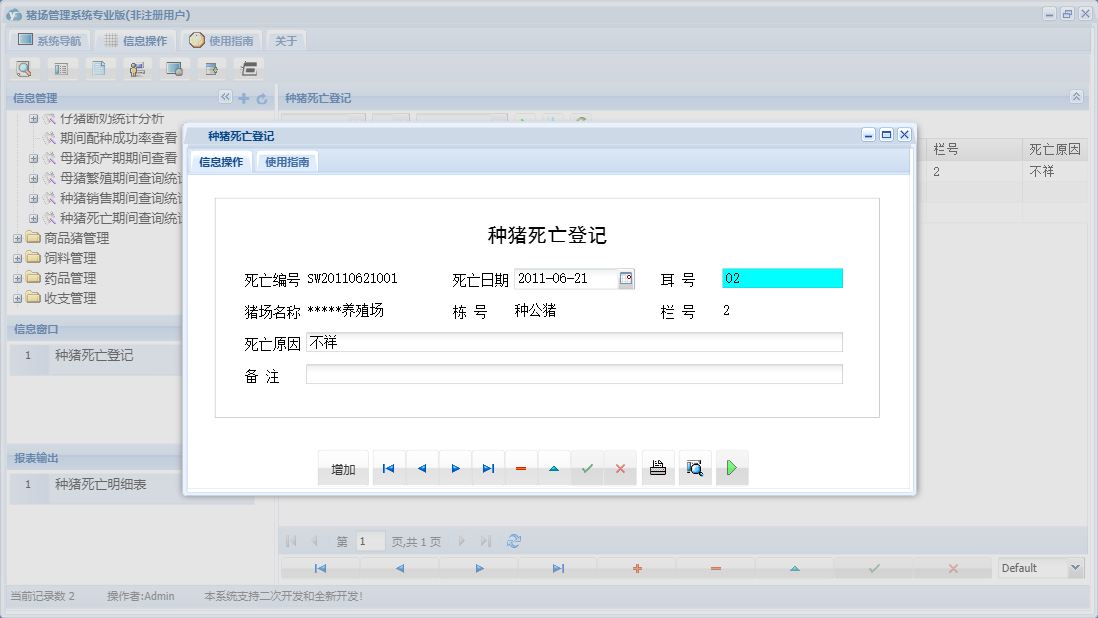1098x618 pixels.
Task: Click the 死亡日期 date field
Action: (566, 279)
